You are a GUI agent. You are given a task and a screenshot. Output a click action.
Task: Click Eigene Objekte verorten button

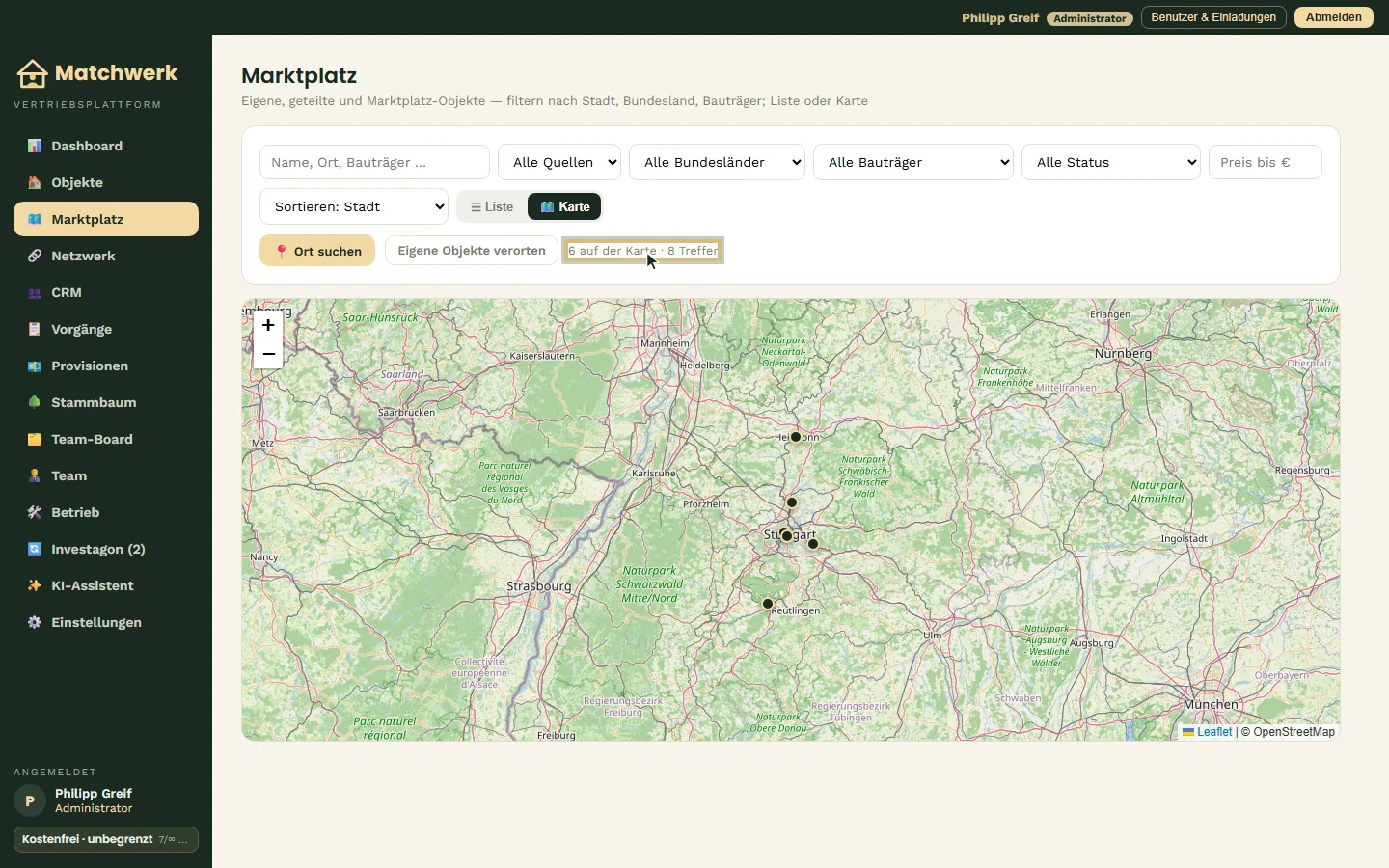tap(472, 251)
